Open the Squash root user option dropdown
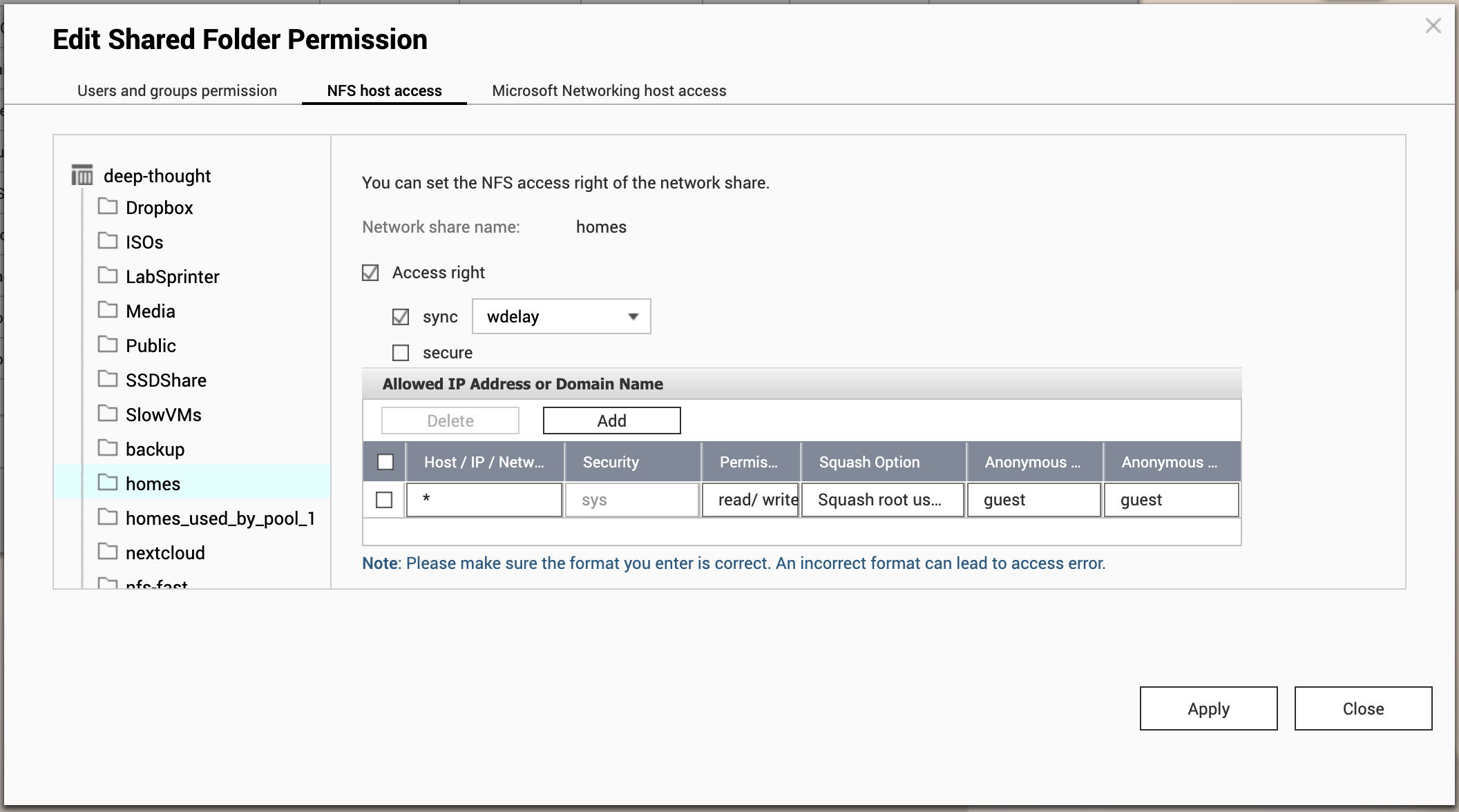Viewport: 1459px width, 812px height. pyautogui.click(x=882, y=500)
